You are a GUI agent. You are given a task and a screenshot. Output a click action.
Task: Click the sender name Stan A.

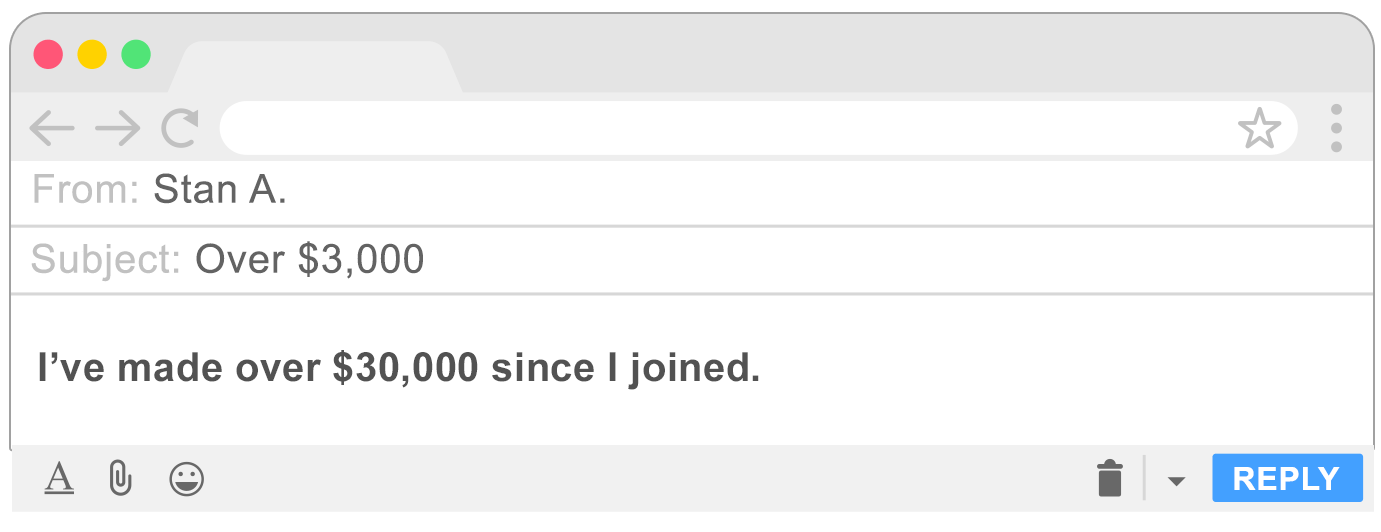(x=220, y=190)
